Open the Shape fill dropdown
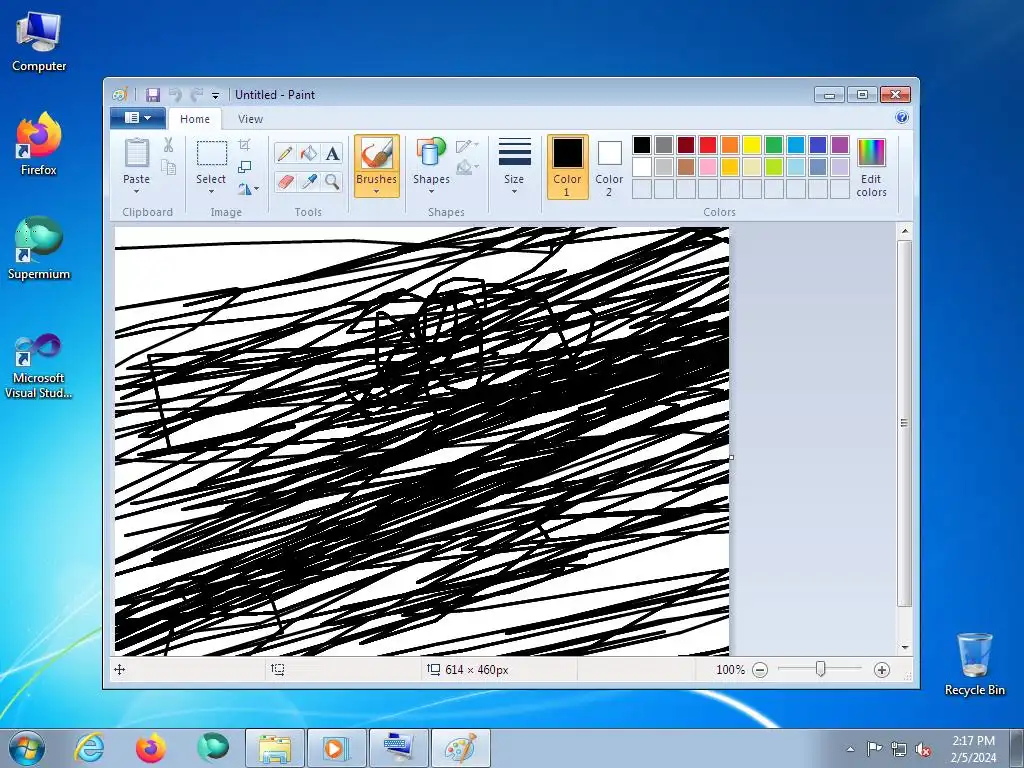 tap(467, 167)
